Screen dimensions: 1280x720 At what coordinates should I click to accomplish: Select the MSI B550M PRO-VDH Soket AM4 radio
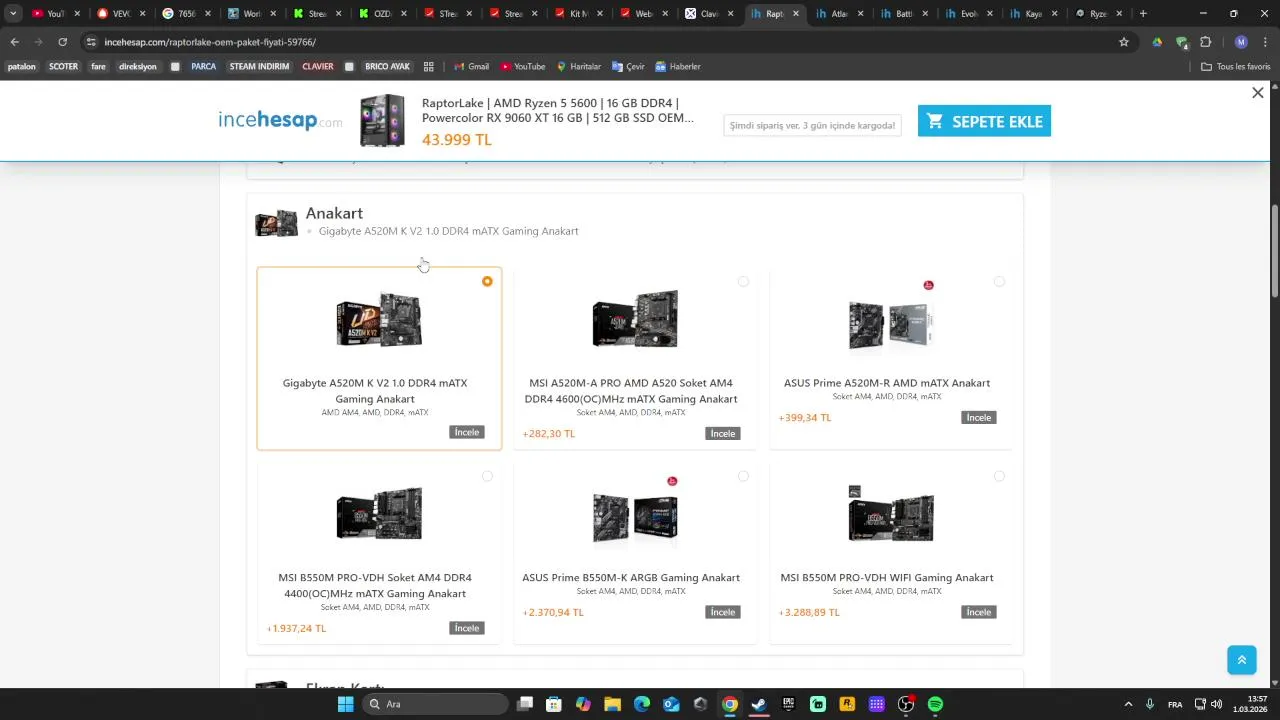click(x=487, y=476)
